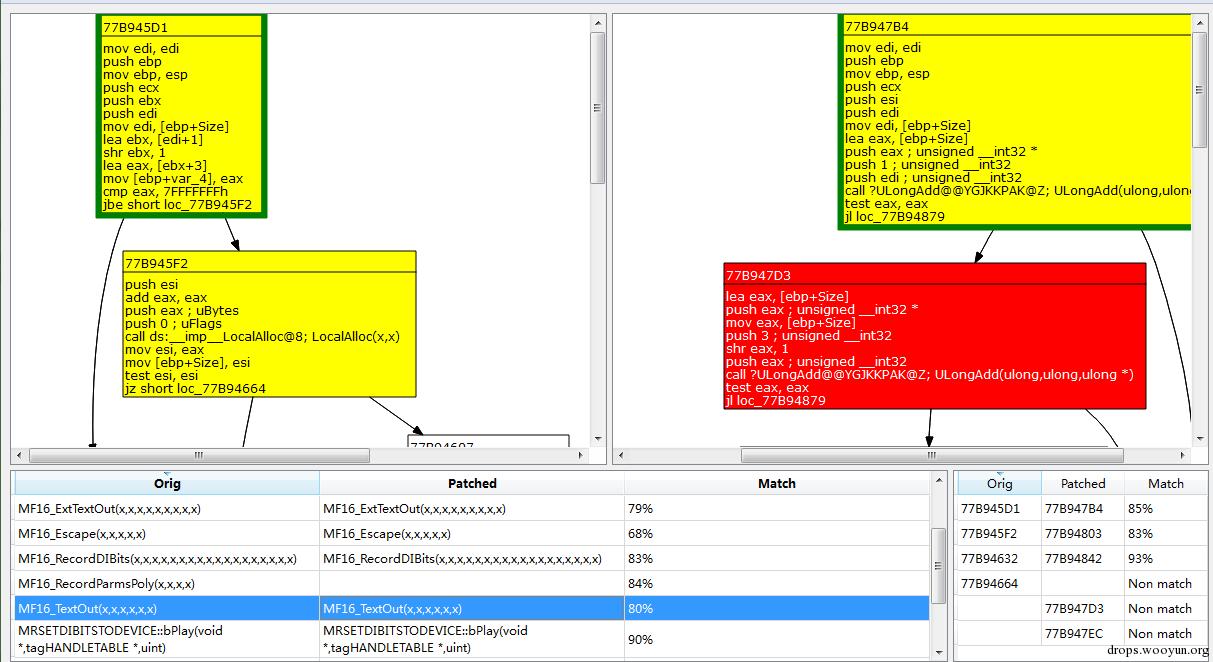Click 85% block match value
The height and width of the screenshot is (662, 1213).
[1166, 508]
